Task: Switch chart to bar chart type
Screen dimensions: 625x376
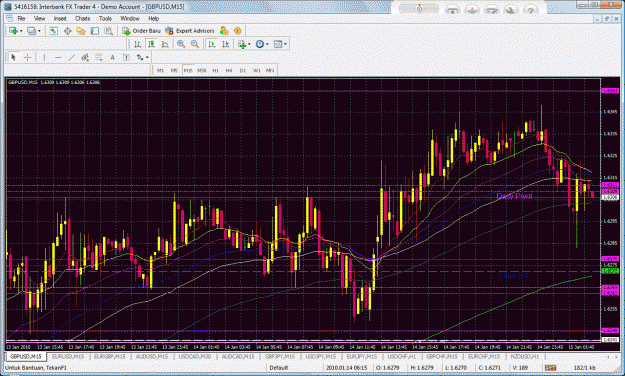Action: click(x=138, y=44)
